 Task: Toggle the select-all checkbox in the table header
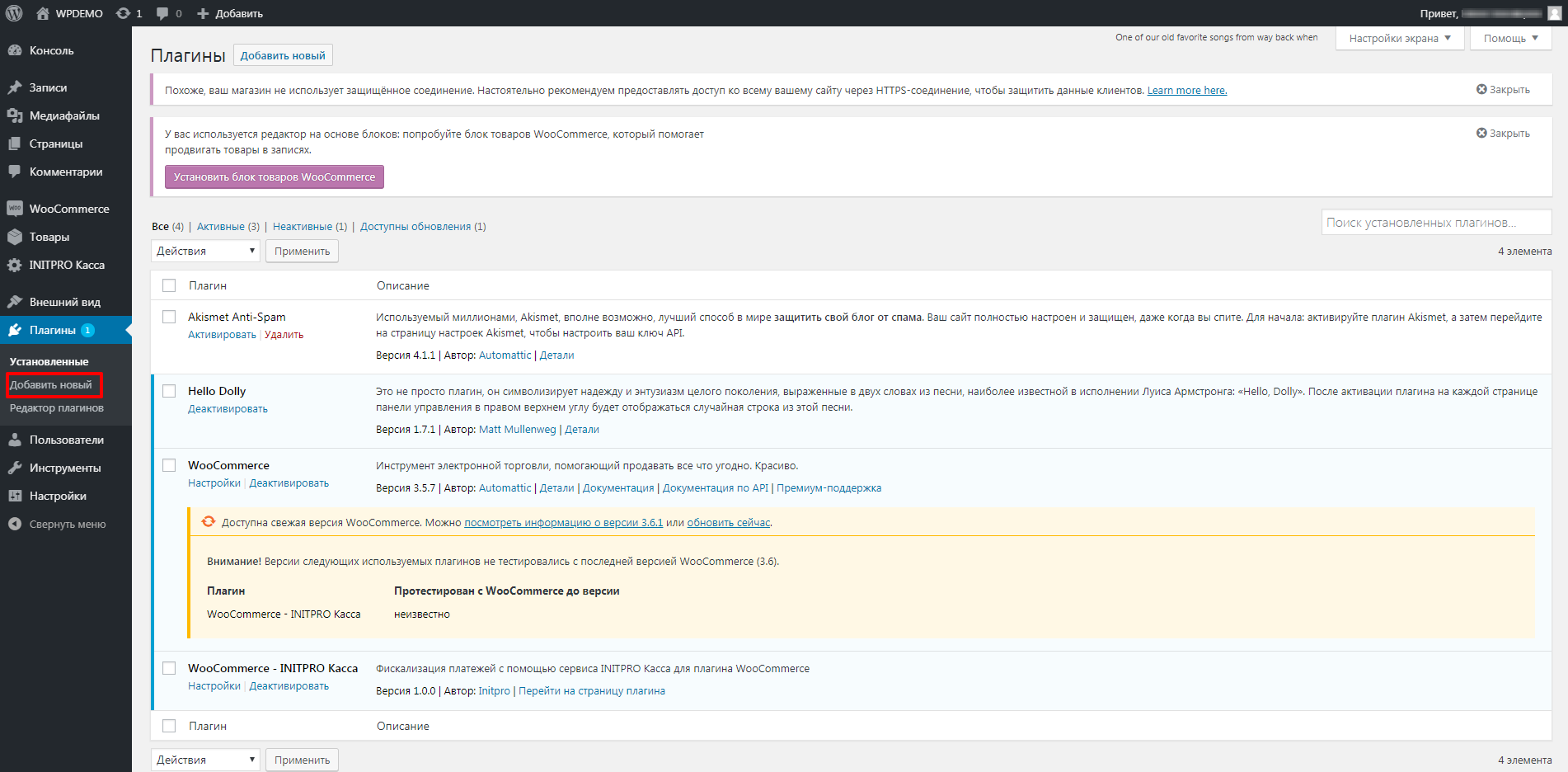tap(169, 285)
